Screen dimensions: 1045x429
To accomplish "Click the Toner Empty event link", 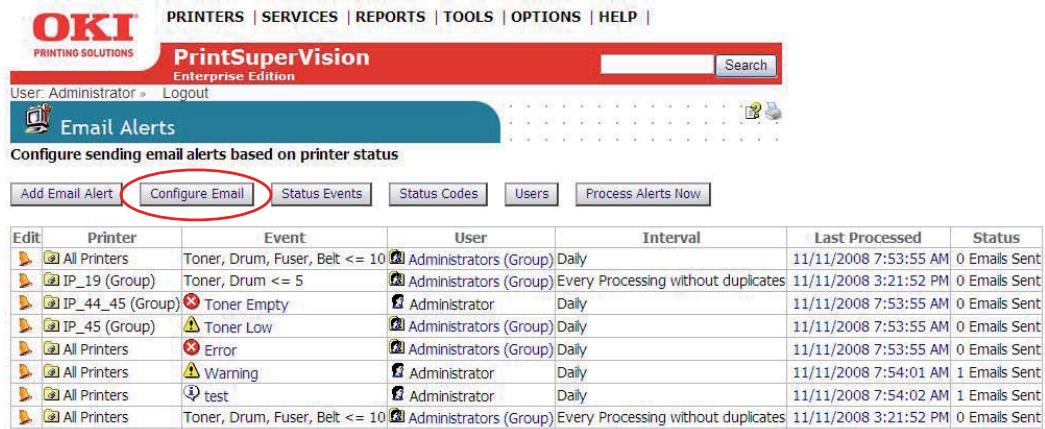I will click(246, 304).
